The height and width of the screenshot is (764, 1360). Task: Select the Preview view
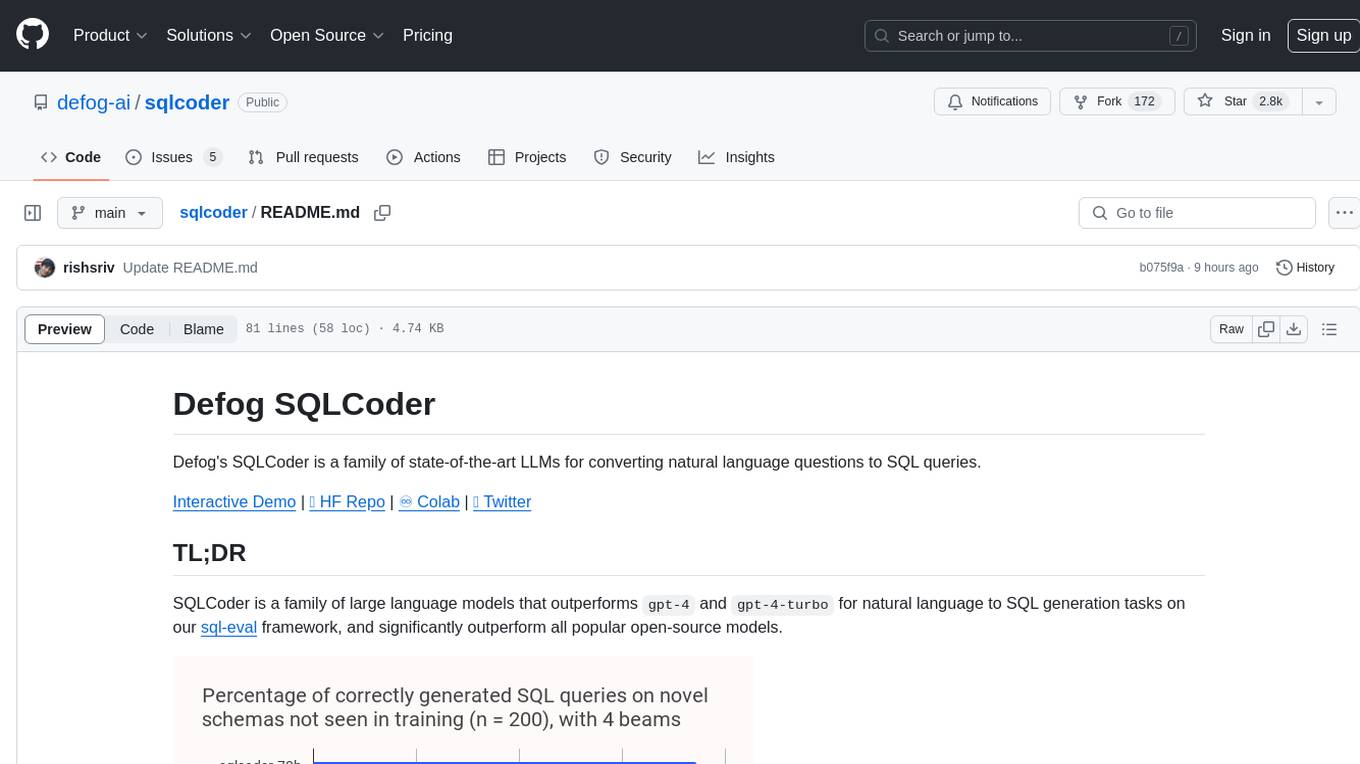point(65,329)
